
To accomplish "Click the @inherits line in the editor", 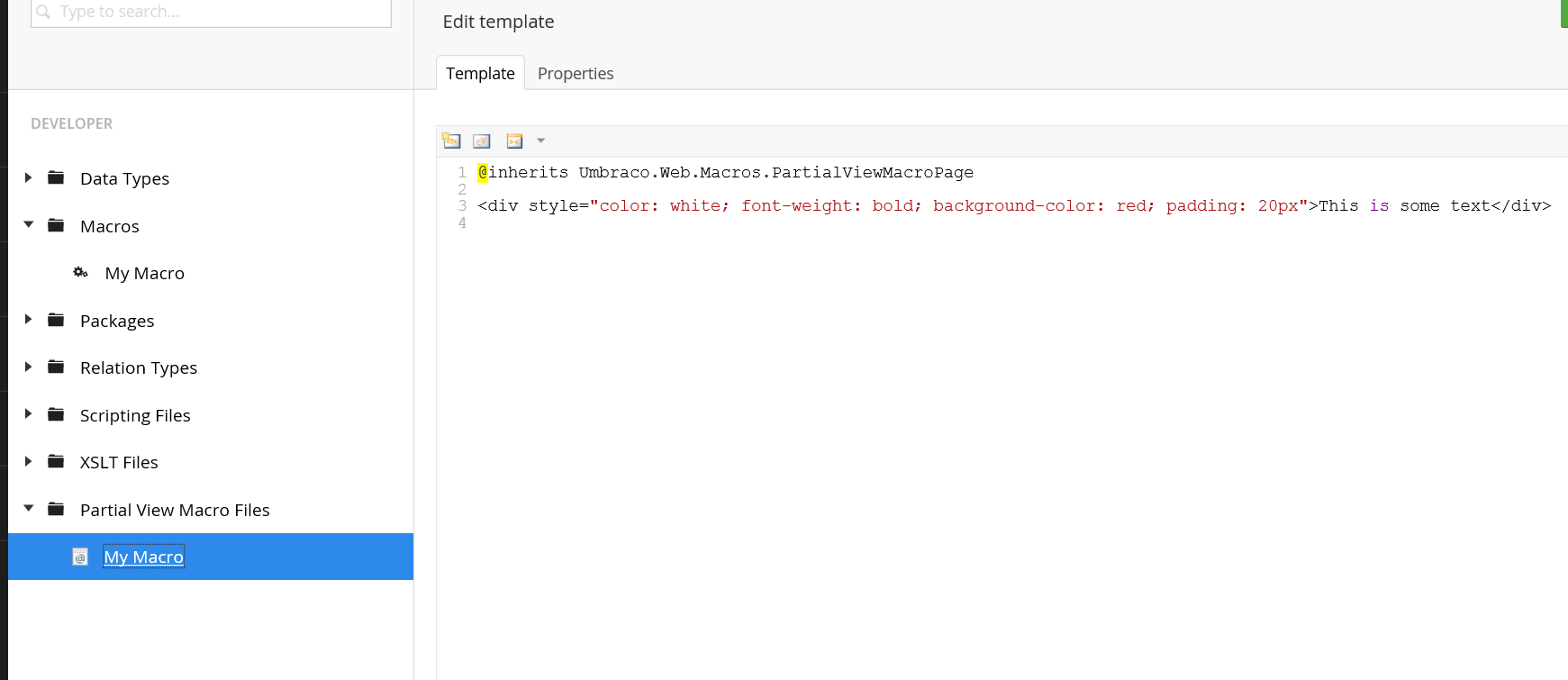I will 726,172.
